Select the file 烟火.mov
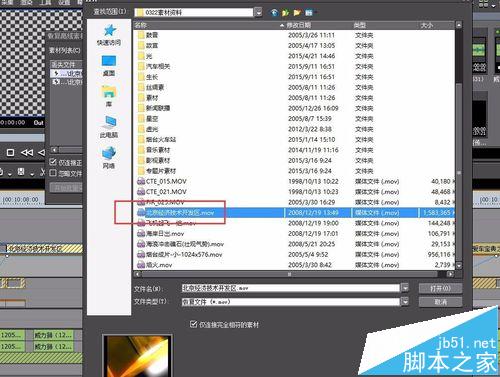The image size is (500, 377). point(155,265)
